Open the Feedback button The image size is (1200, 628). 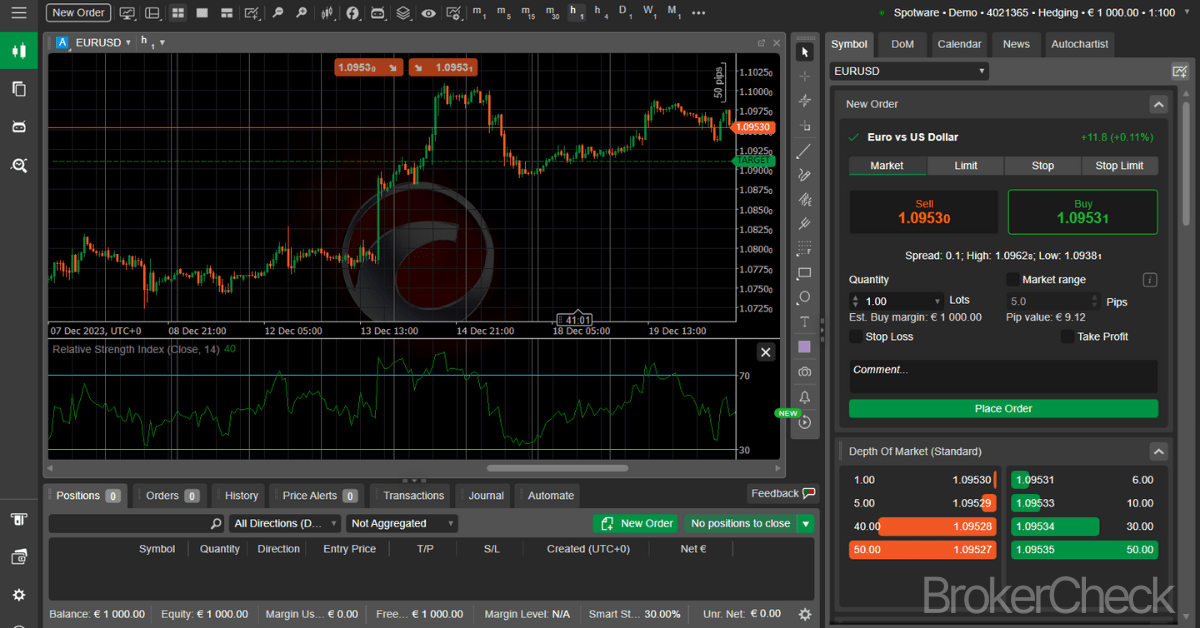pyautogui.click(x=782, y=493)
